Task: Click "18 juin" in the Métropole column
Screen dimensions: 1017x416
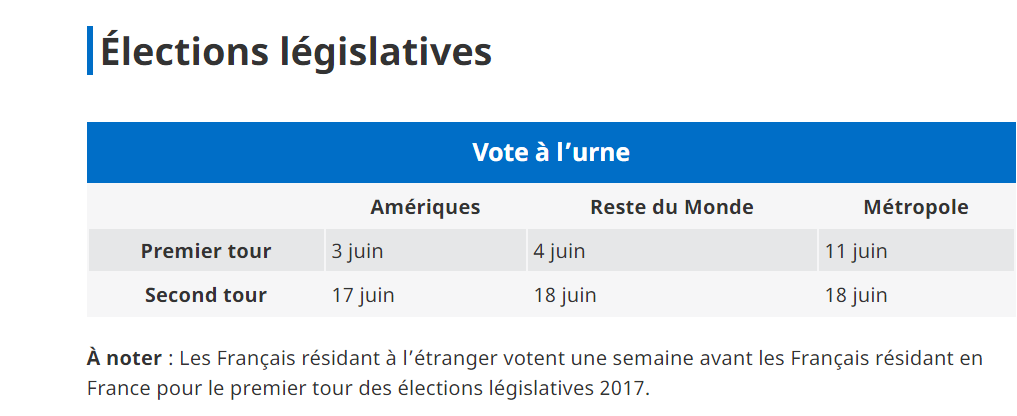Action: click(856, 295)
